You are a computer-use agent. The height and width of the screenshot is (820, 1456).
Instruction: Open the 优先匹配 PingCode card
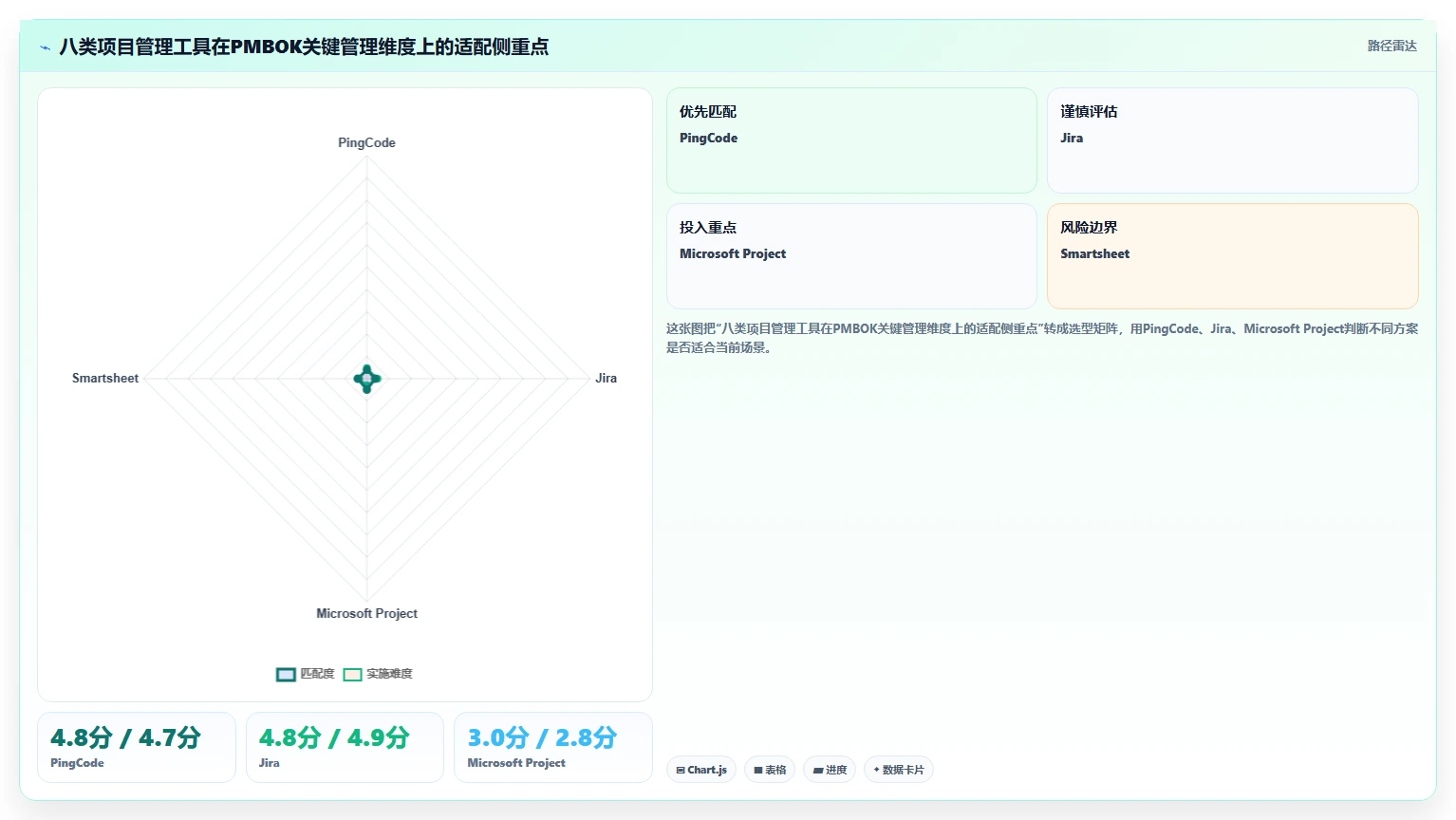coord(851,140)
